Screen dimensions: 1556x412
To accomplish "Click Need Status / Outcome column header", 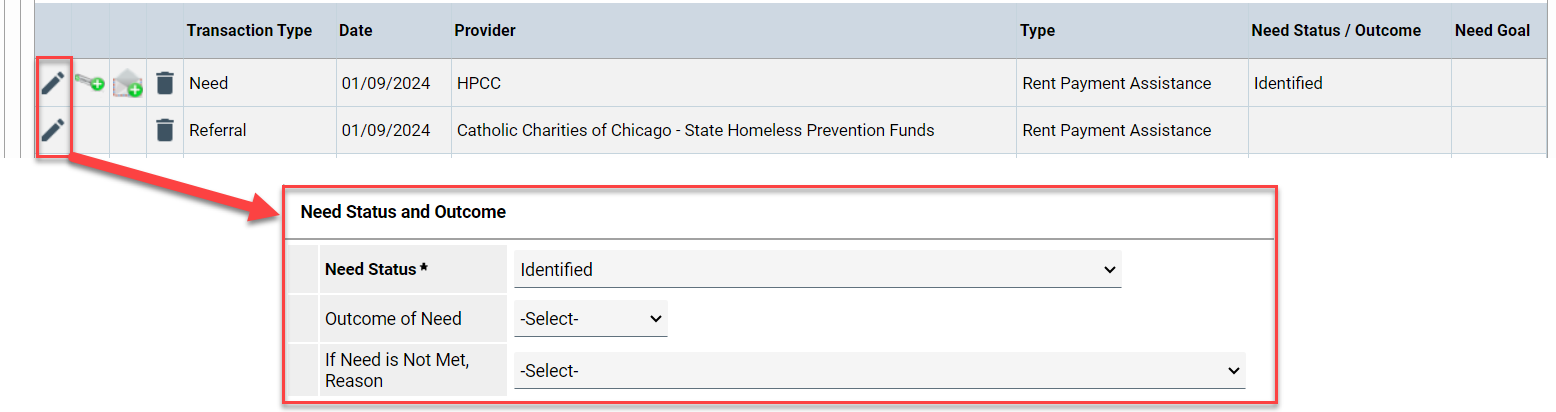I will click(x=1336, y=31).
